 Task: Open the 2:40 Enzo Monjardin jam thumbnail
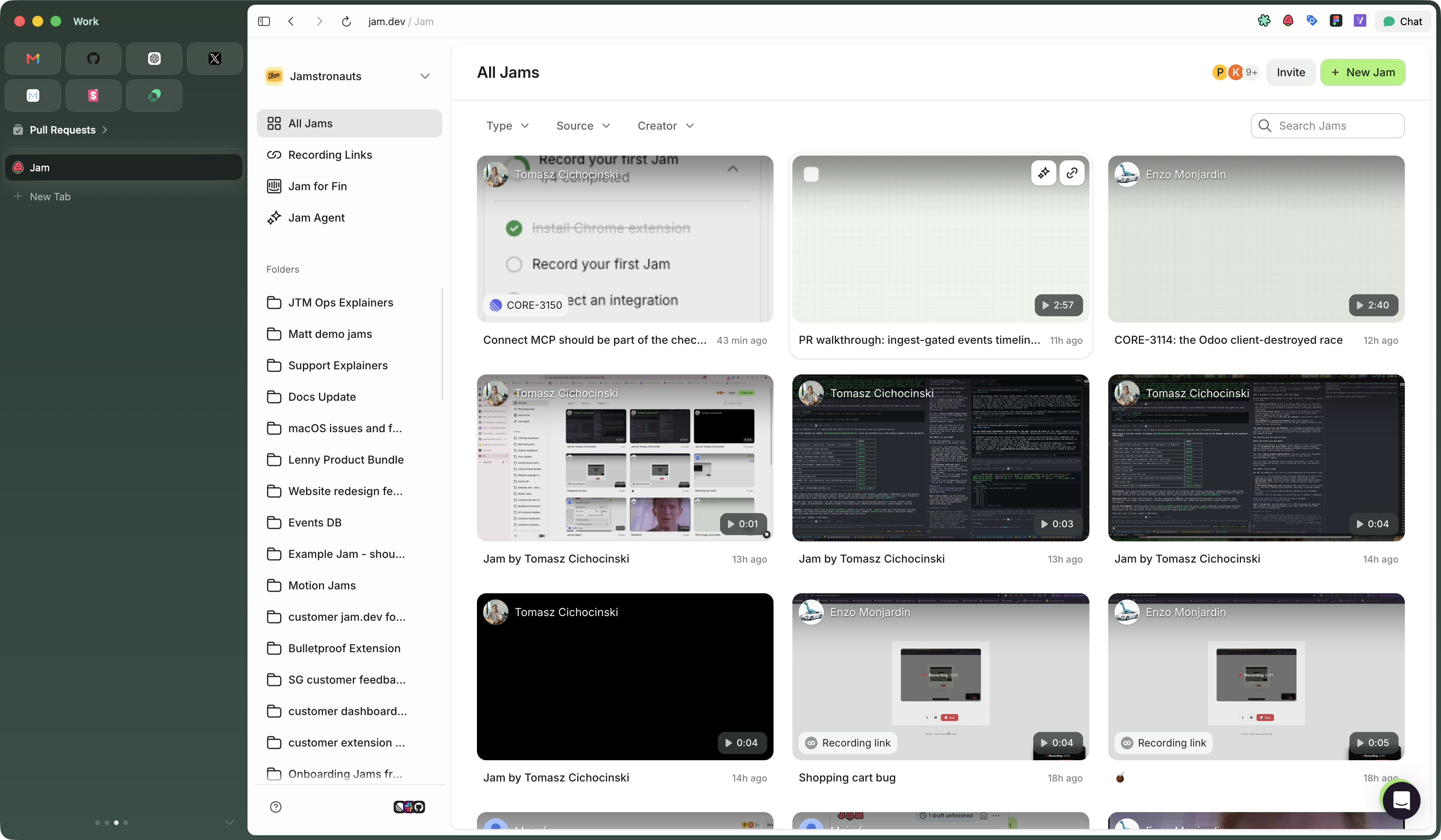(1256, 239)
